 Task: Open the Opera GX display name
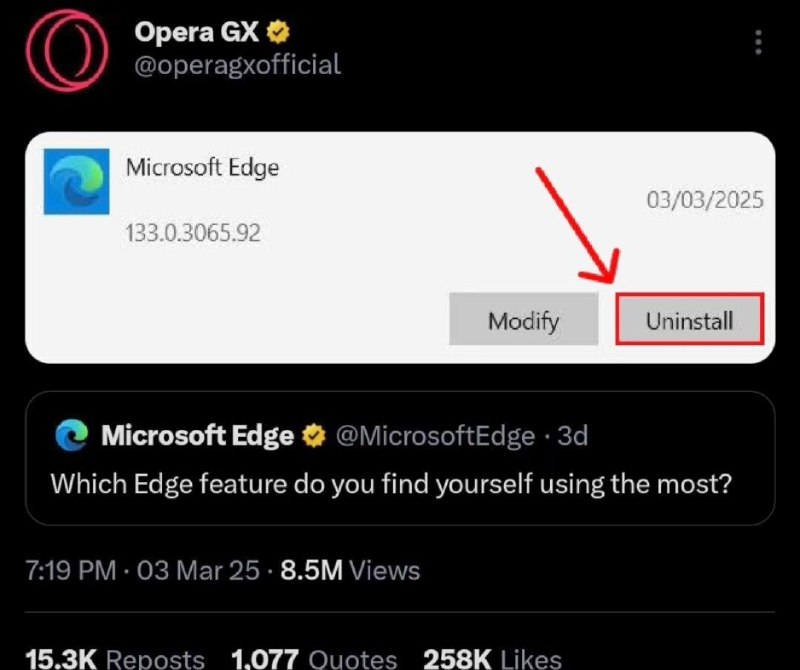tap(197, 32)
